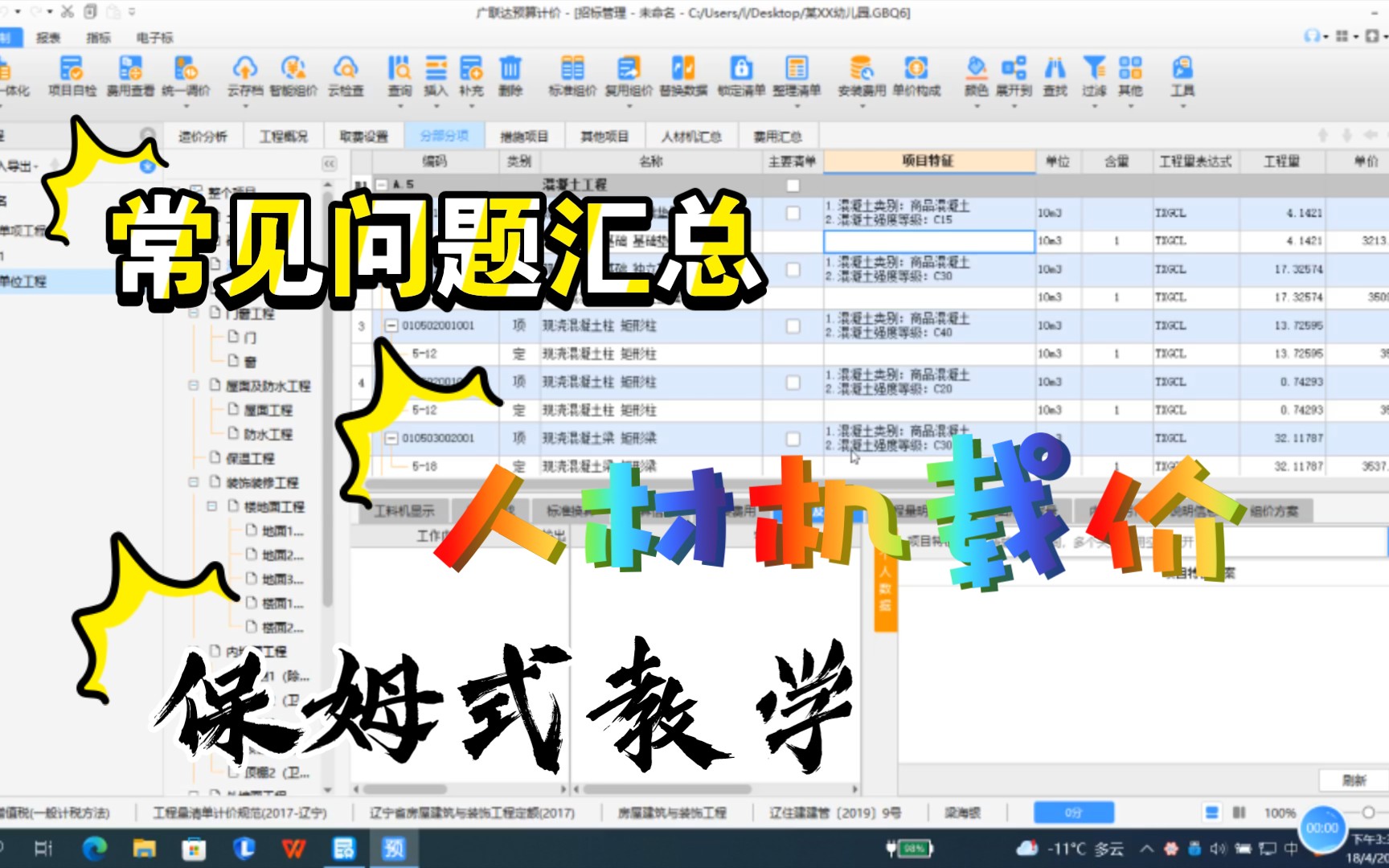Toggle 主要清单 checkbox for A.5 混凝土工程 row
Image resolution: width=1389 pixels, height=868 pixels.
(x=793, y=186)
